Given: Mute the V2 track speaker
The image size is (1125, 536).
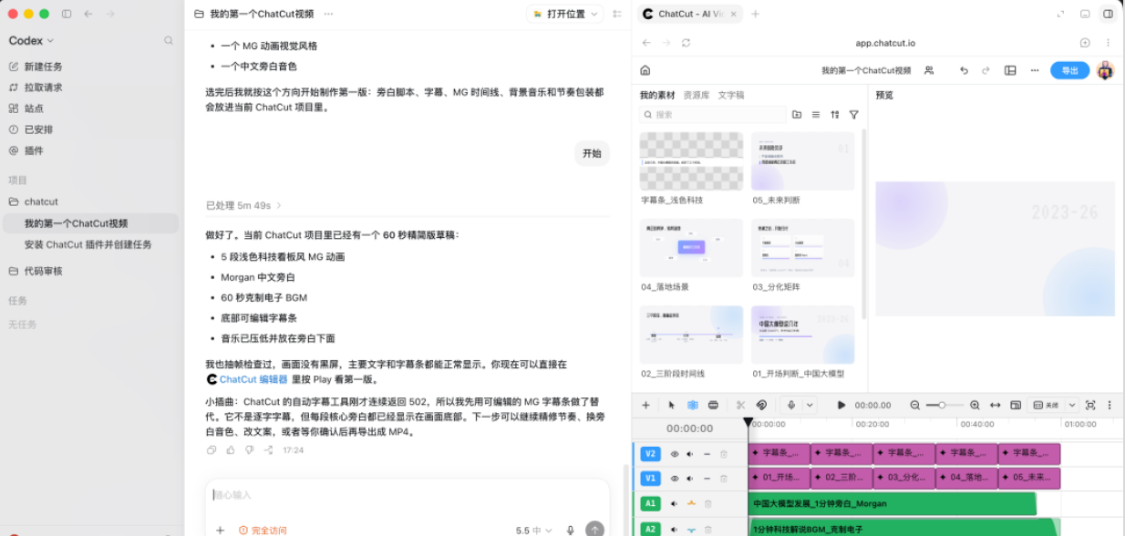Looking at the screenshot, I should pyautogui.click(x=690, y=454).
